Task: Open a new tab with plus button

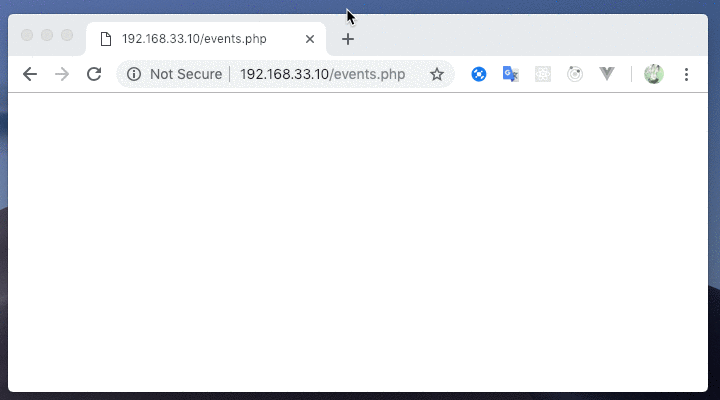Action: pos(348,39)
